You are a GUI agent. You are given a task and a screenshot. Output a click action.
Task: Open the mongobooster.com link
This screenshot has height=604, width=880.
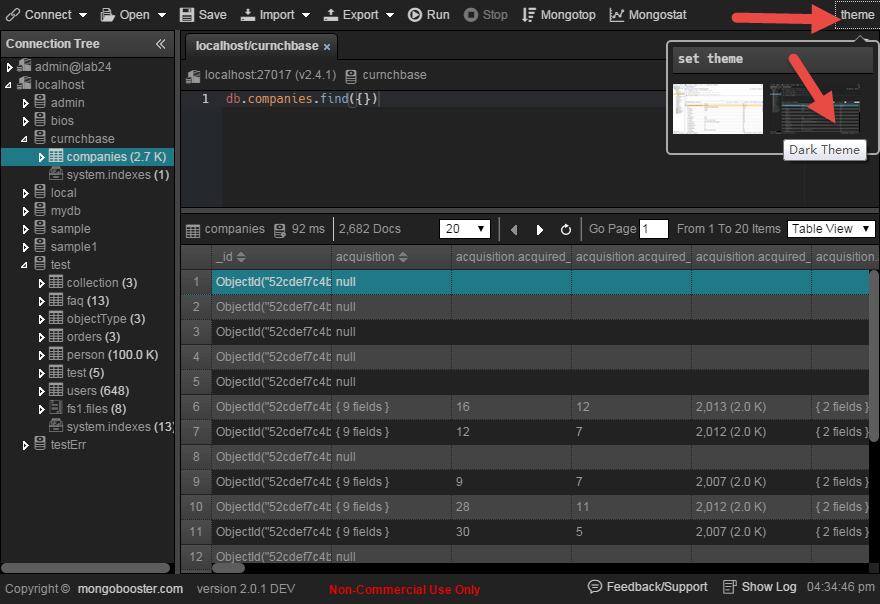[130, 589]
